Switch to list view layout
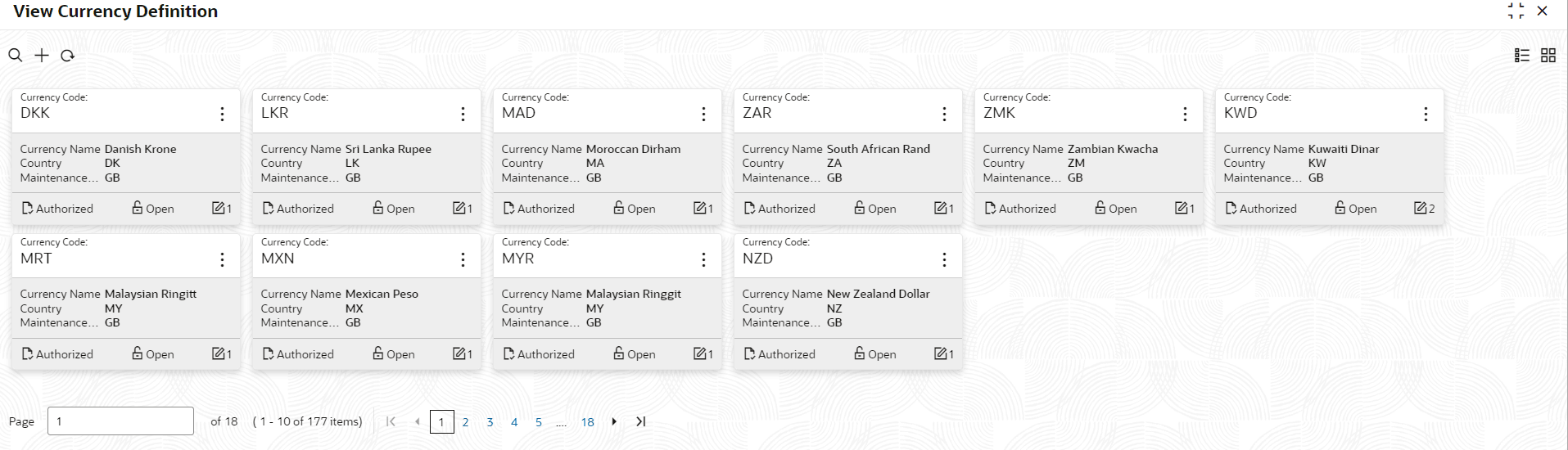Viewport: 1568px width, 450px height. (1522, 56)
